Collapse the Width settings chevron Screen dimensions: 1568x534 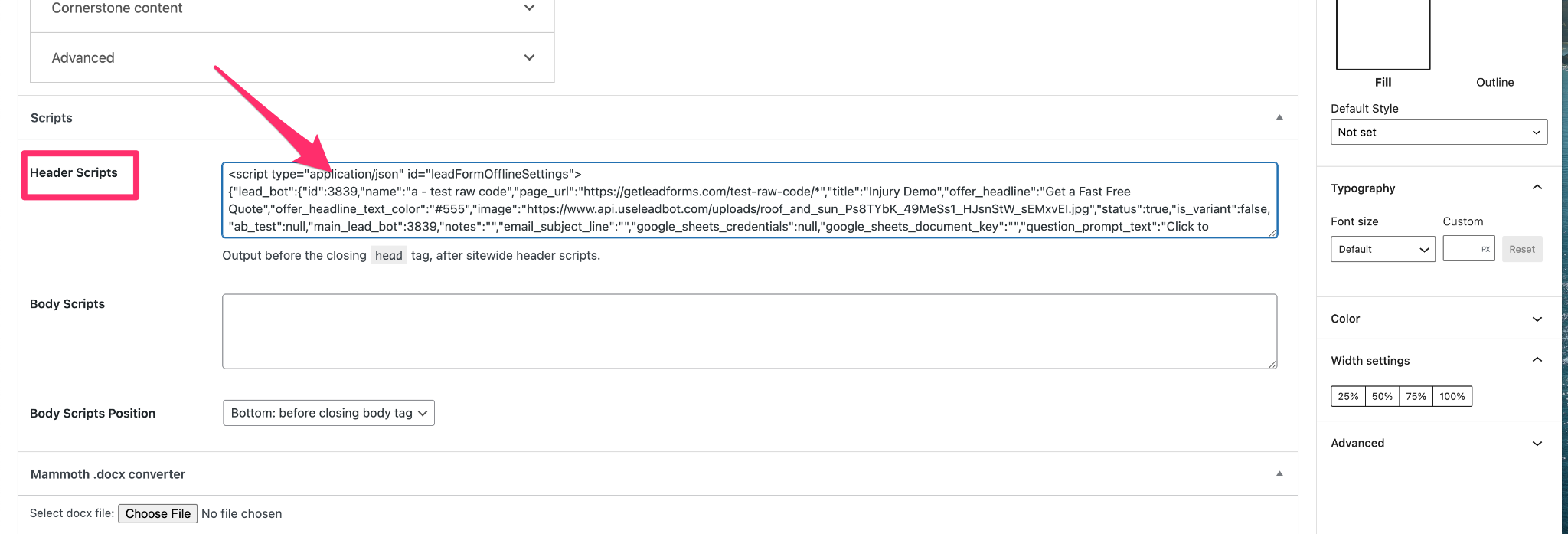click(x=1537, y=360)
